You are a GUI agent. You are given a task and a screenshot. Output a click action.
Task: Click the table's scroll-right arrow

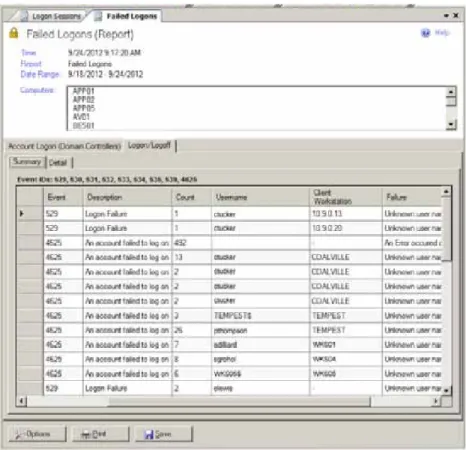click(x=436, y=401)
